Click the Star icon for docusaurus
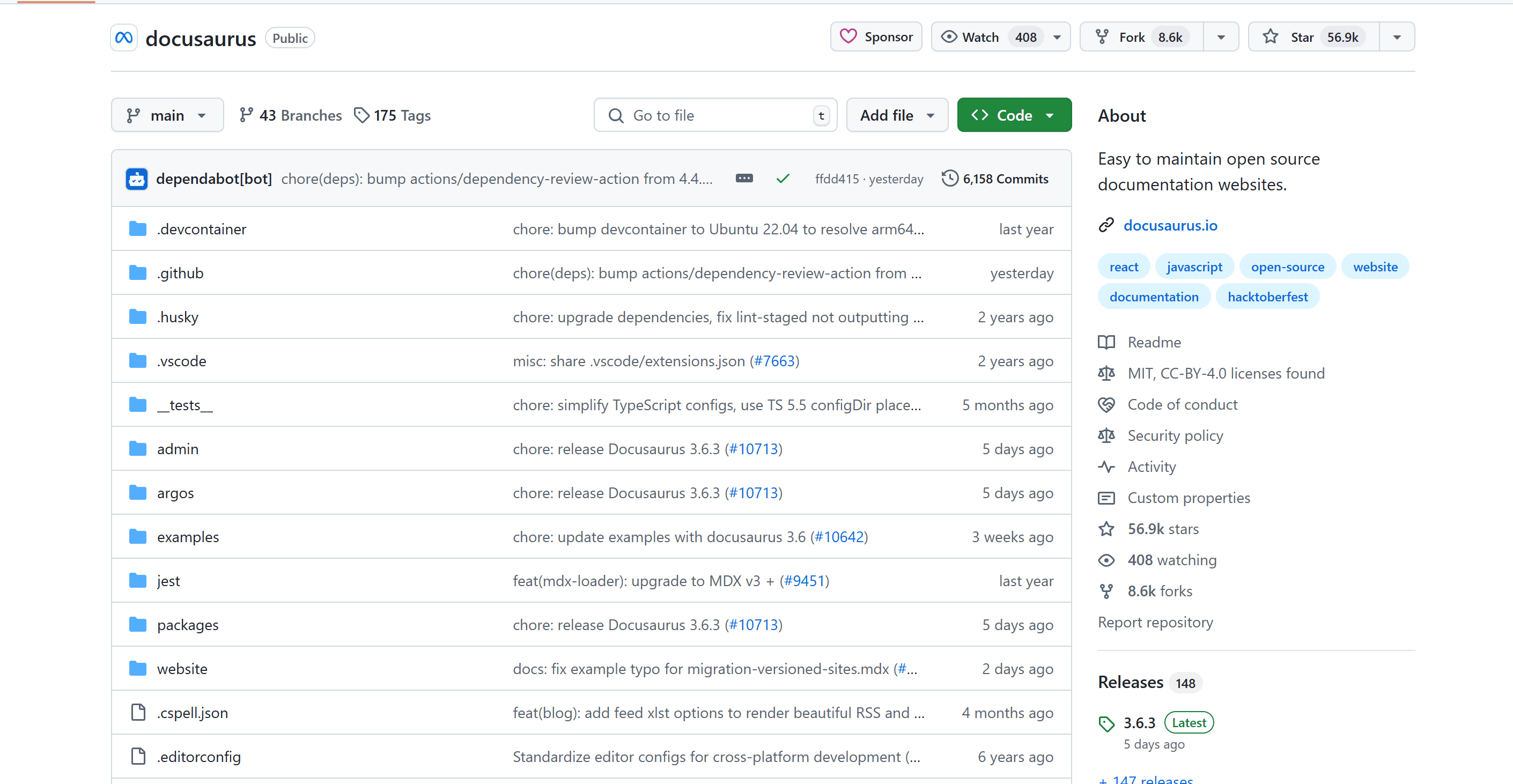This screenshot has width=1513, height=784. [1270, 37]
